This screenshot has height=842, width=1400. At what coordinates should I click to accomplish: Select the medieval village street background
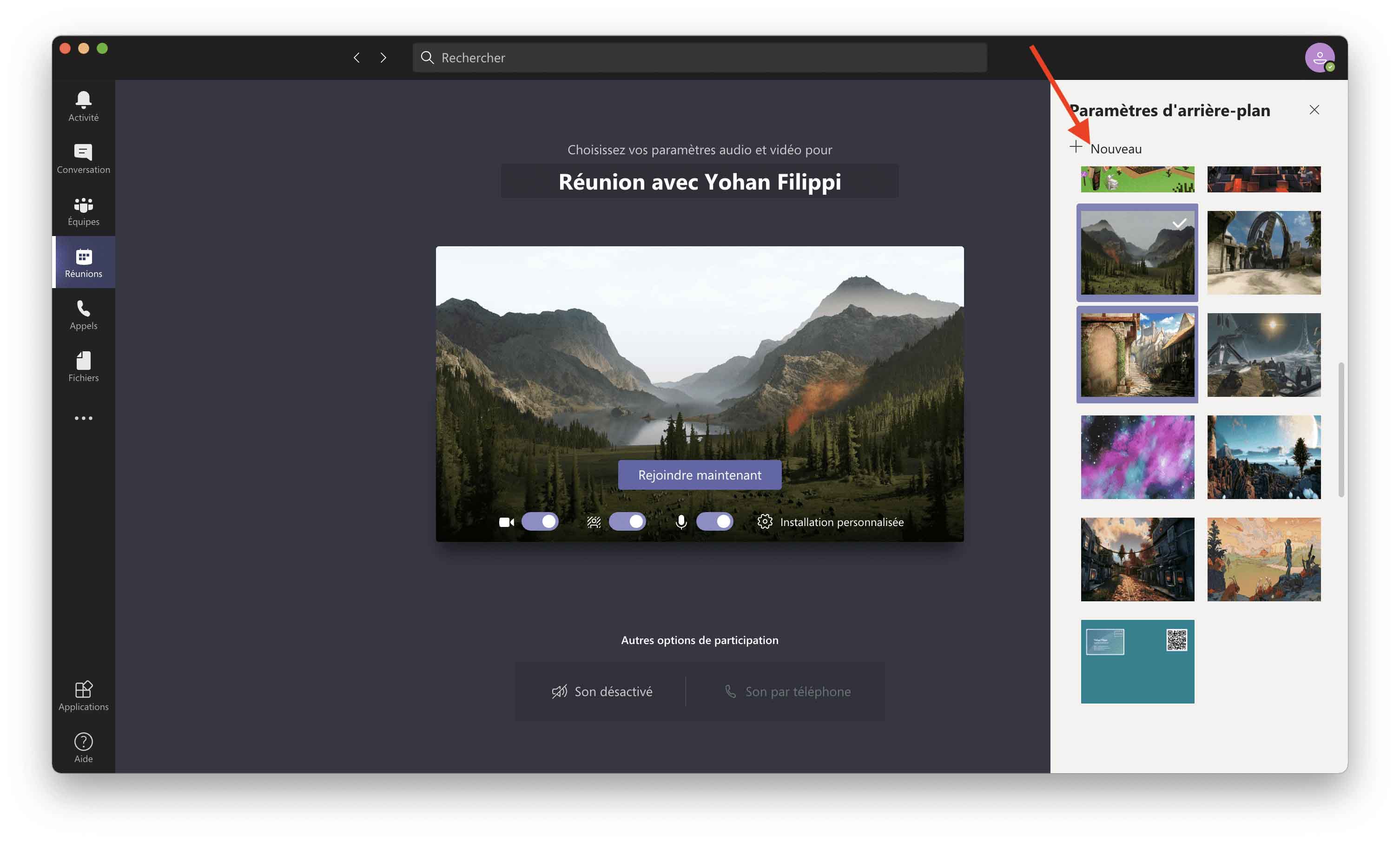coord(1136,355)
